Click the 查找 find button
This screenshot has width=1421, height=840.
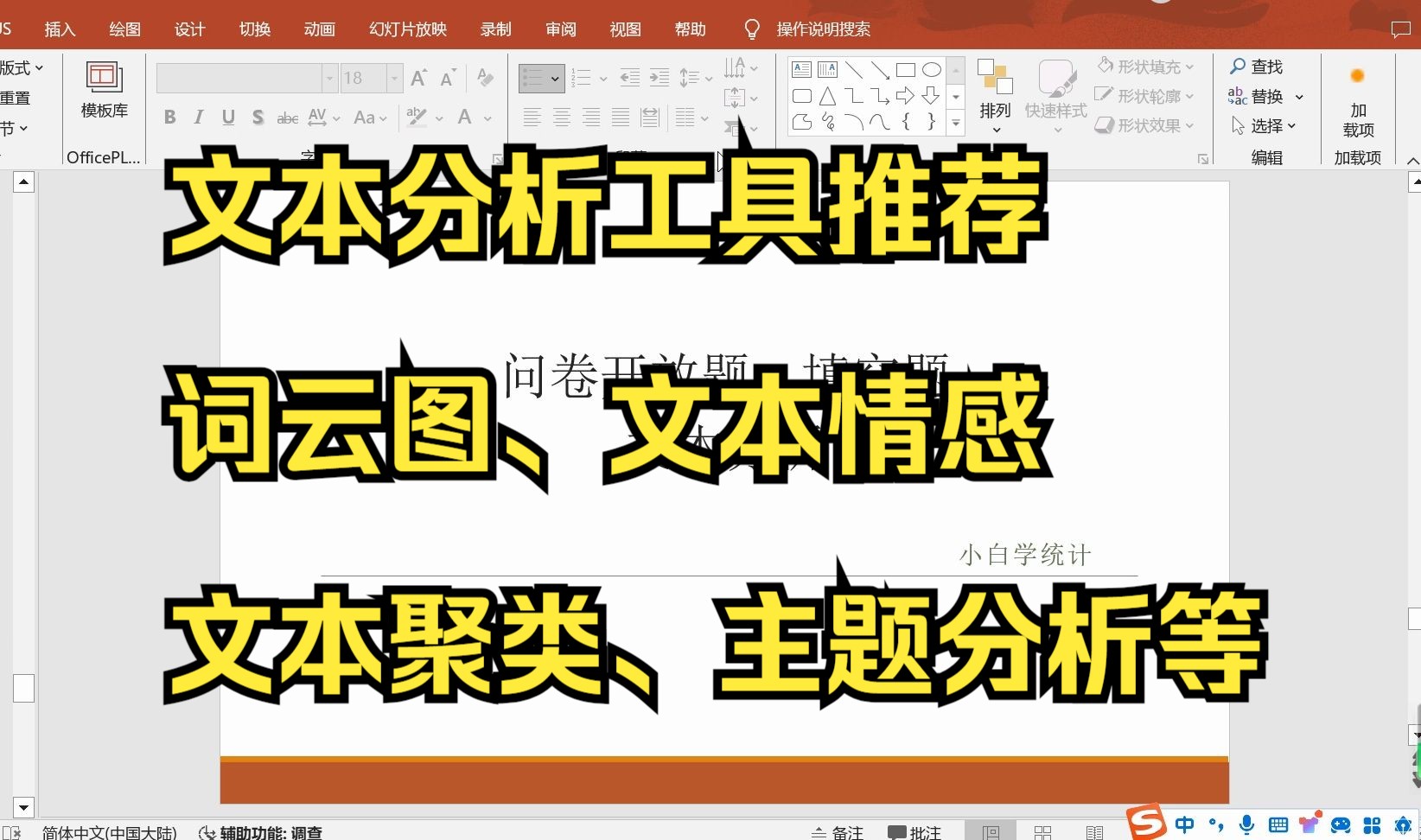point(1257,67)
